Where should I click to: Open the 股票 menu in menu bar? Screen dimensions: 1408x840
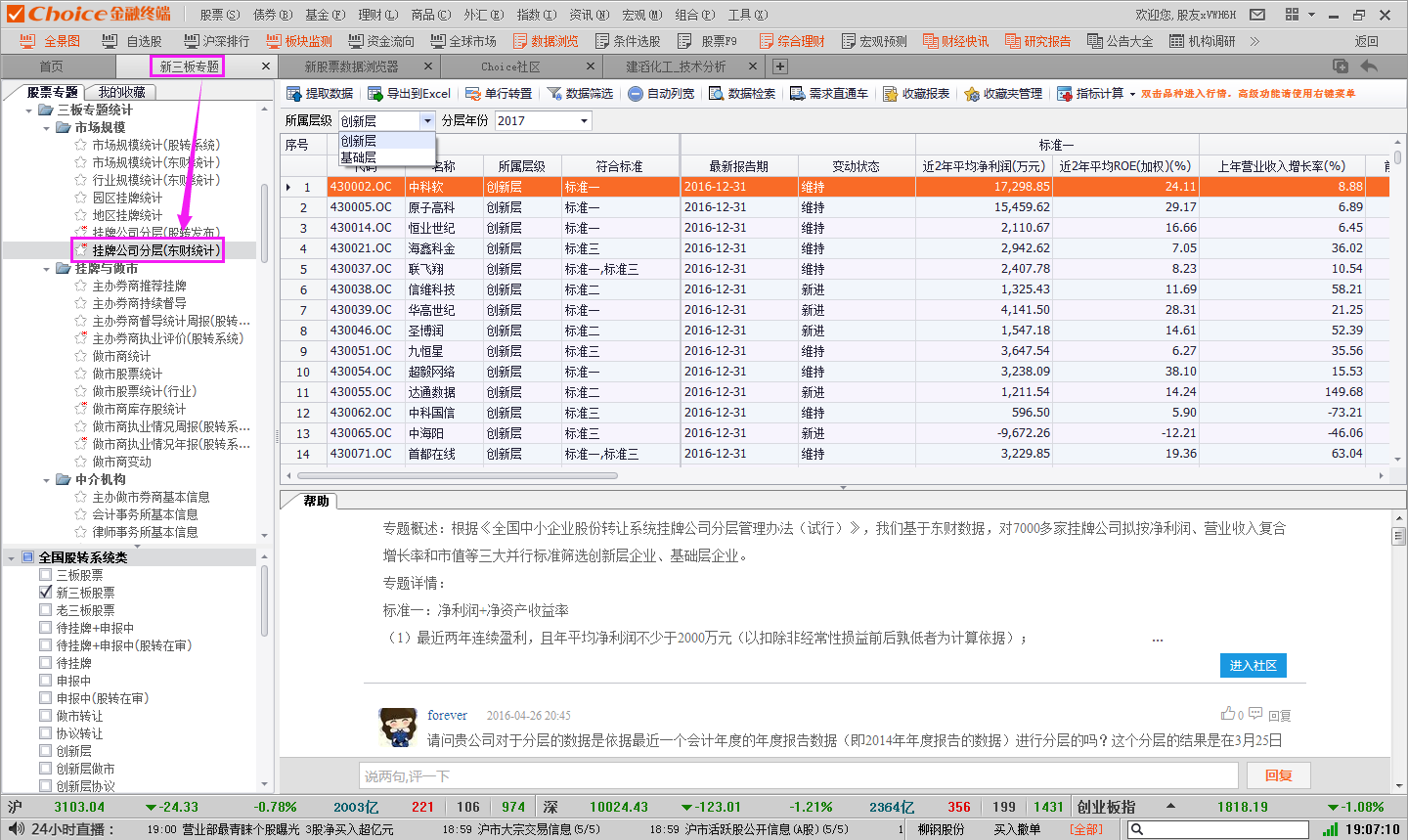click(219, 15)
